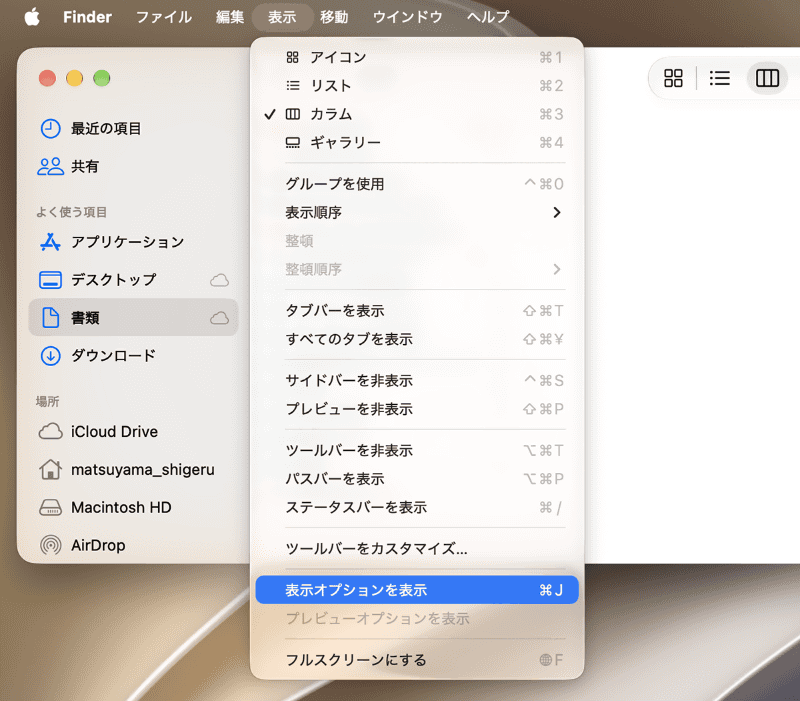The height and width of the screenshot is (701, 800).
Task: Choose サイドバーを非表示
Action: [417, 381]
